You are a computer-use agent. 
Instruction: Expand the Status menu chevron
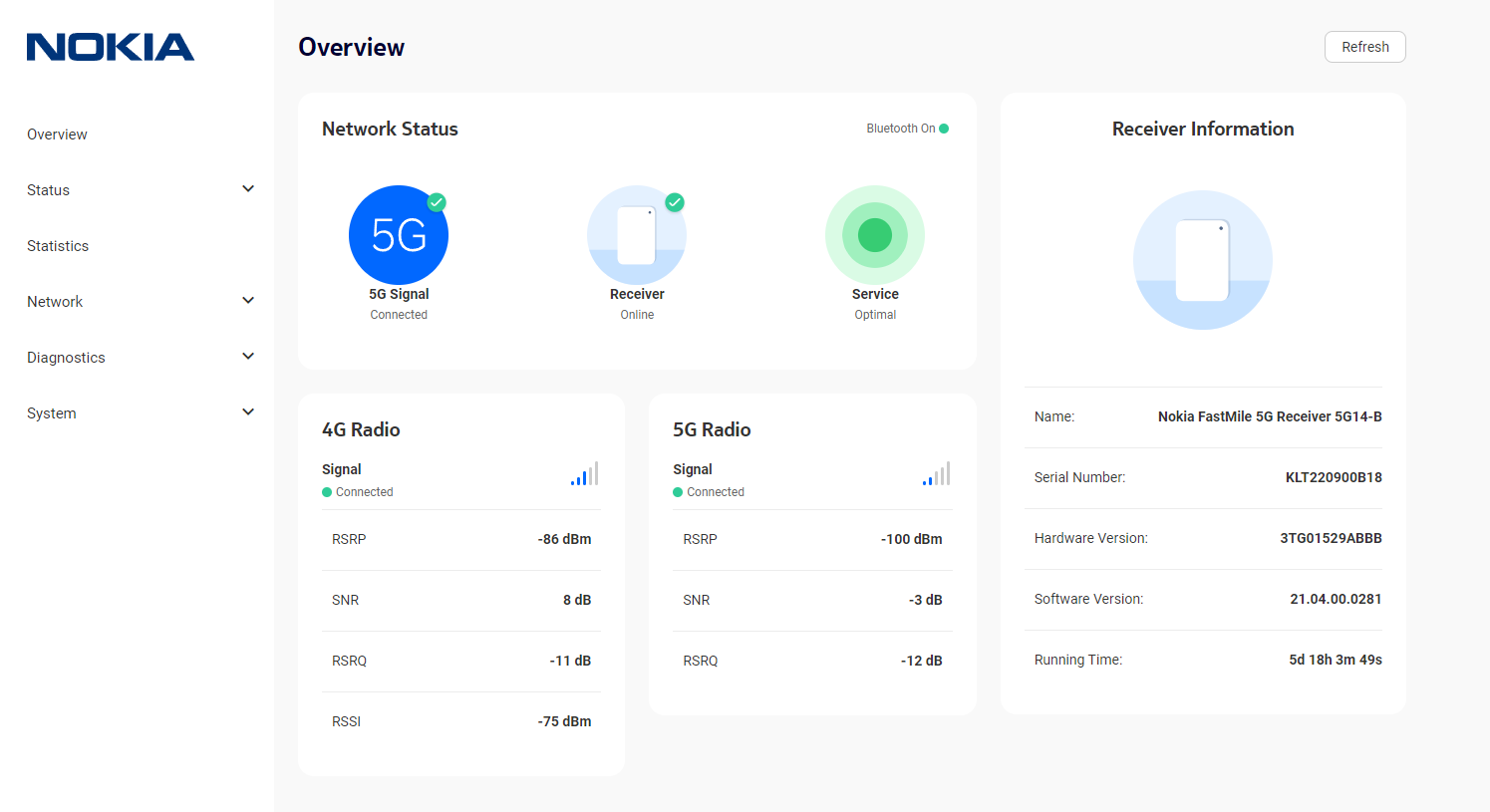click(x=248, y=189)
